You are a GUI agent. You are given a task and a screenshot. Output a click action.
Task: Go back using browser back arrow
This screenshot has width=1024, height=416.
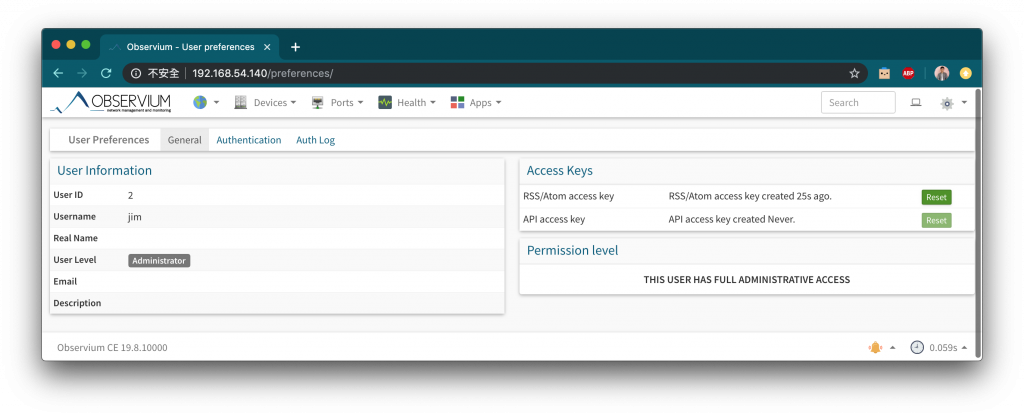point(58,73)
